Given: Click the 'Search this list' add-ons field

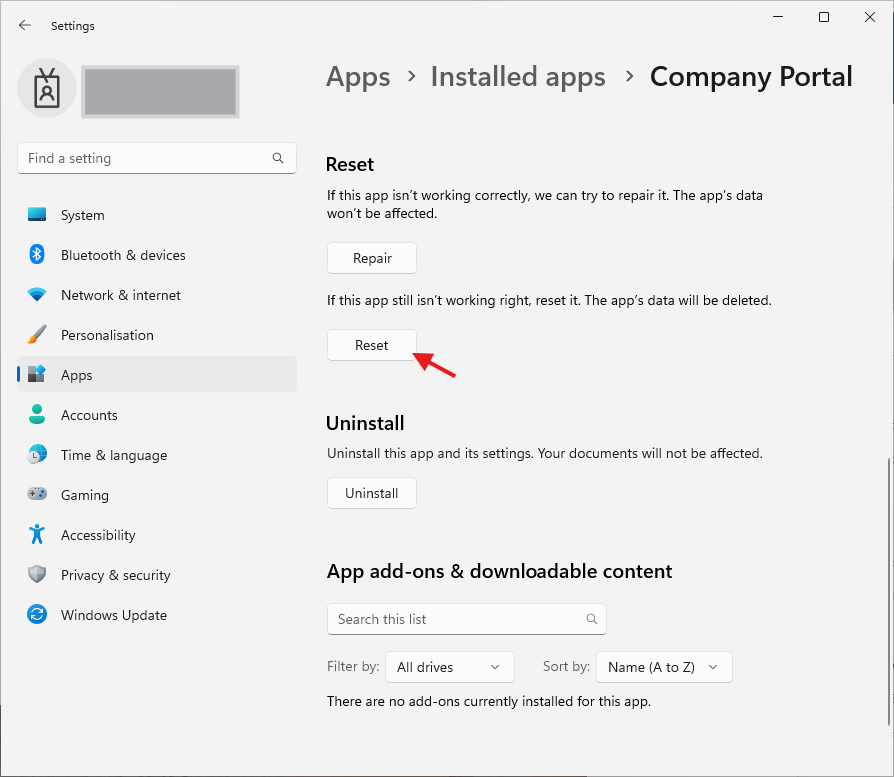Looking at the screenshot, I should coord(450,619).
